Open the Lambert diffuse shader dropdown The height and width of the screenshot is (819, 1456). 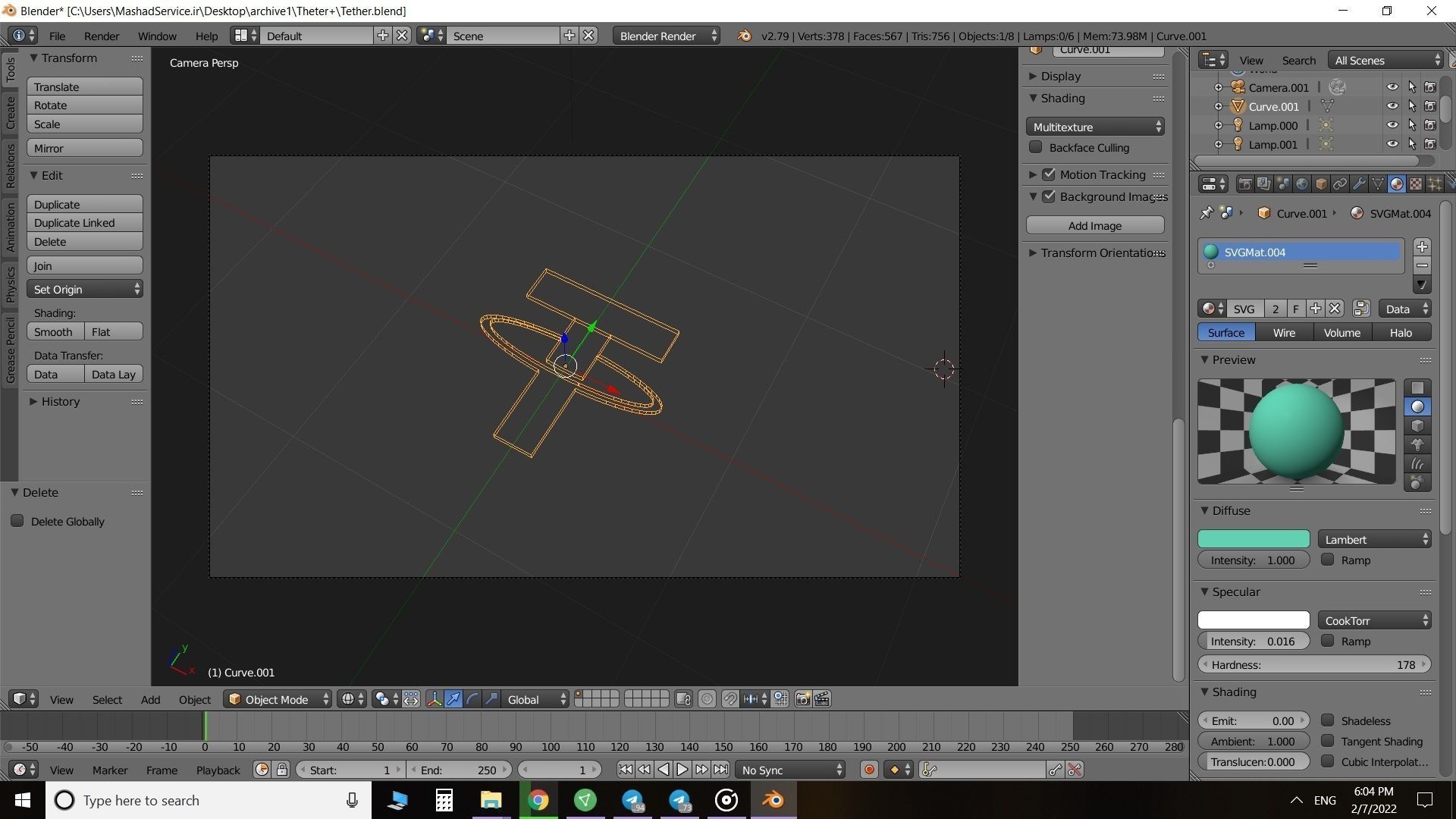(x=1375, y=539)
